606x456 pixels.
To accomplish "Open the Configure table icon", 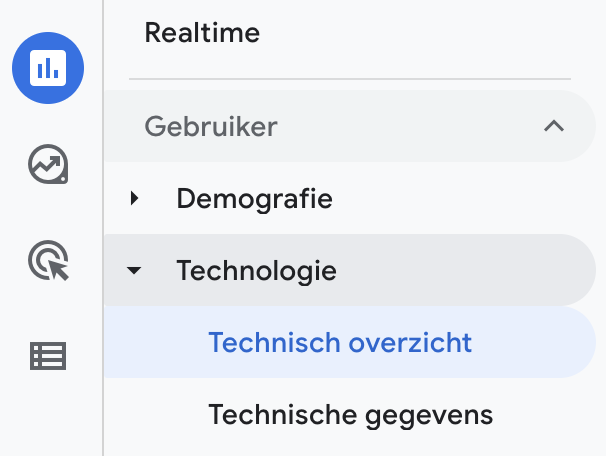I will pyautogui.click(x=48, y=356).
